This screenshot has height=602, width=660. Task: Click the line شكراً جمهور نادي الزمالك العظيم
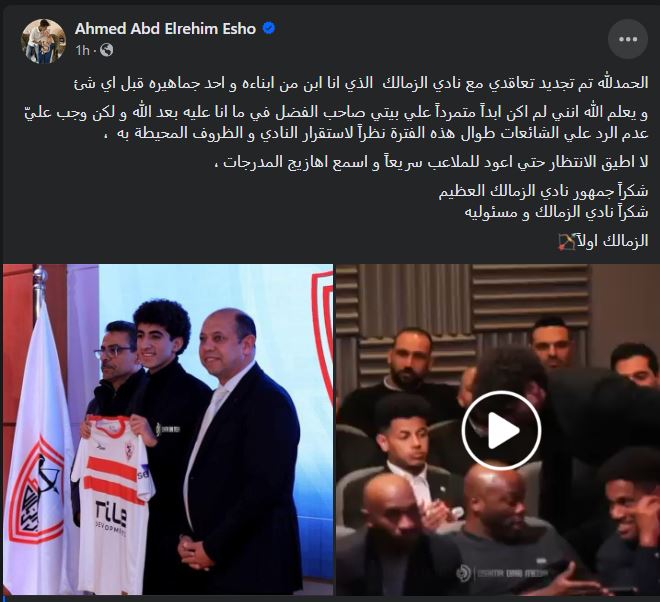(x=543, y=192)
